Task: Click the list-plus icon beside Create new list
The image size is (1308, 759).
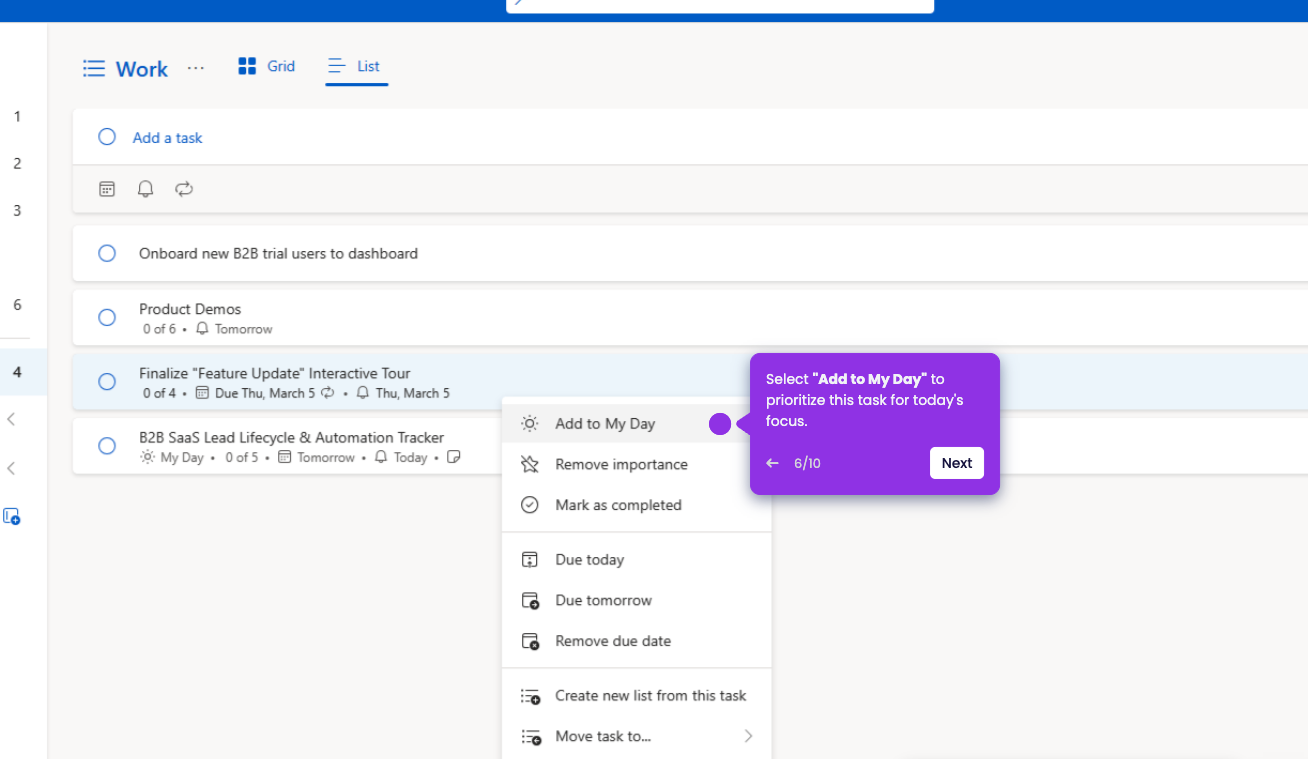Action: [530, 696]
